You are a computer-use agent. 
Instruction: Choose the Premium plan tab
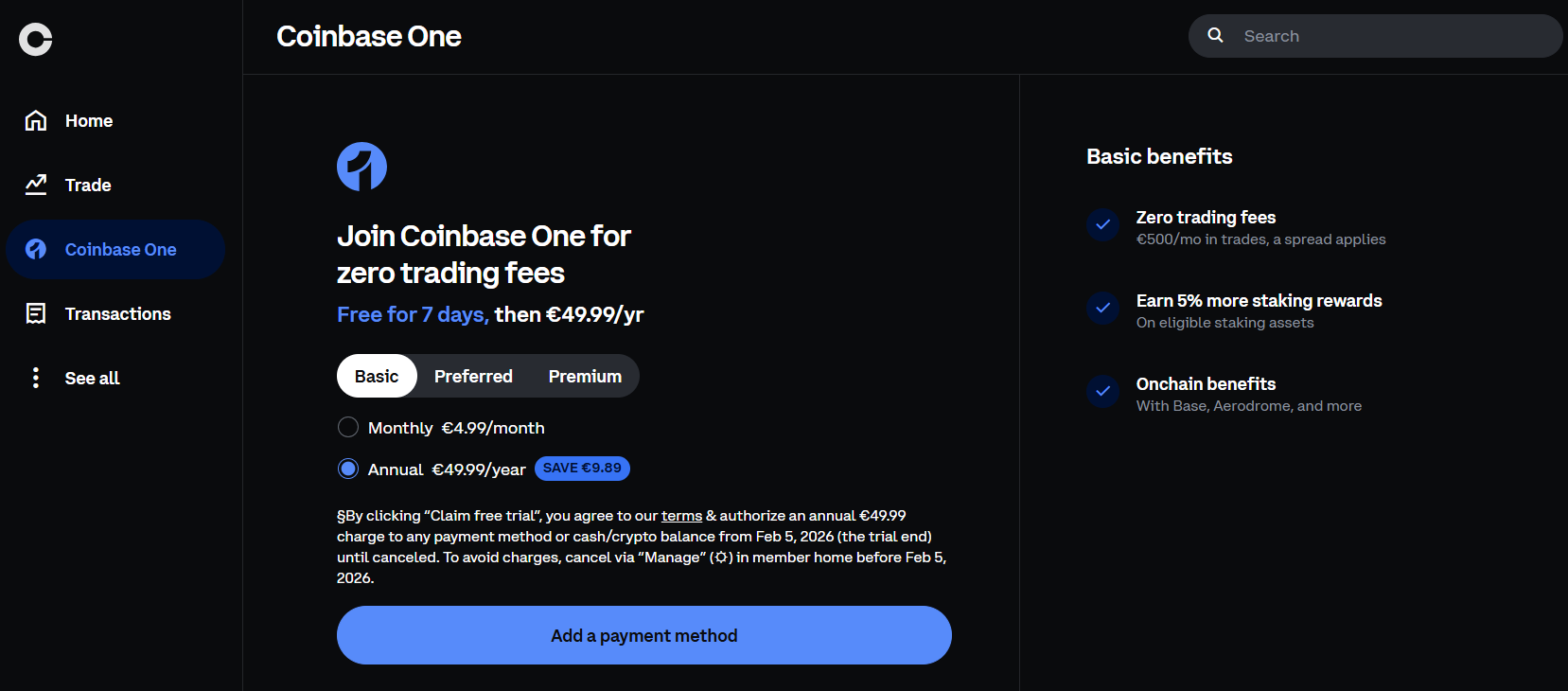pos(585,376)
